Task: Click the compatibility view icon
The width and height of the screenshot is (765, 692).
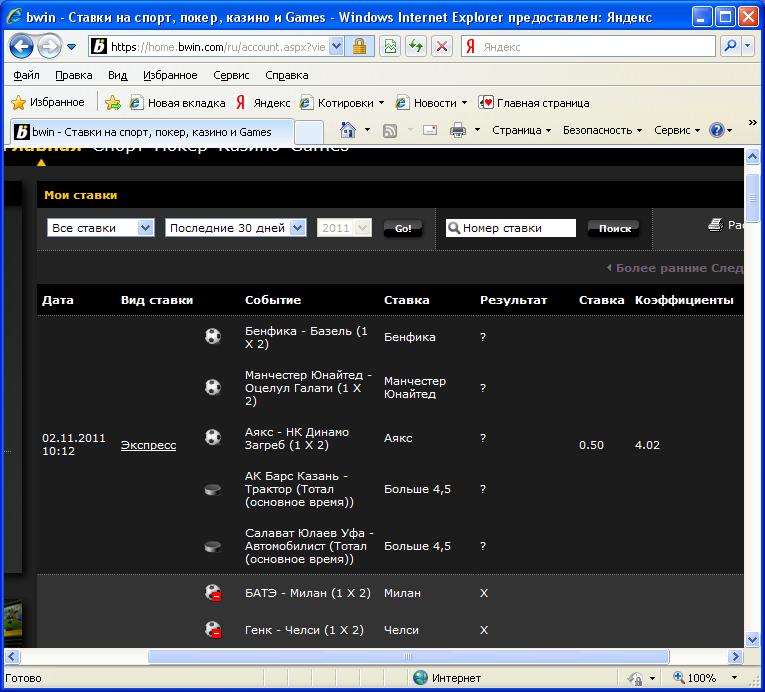Action: pyautogui.click(x=390, y=47)
